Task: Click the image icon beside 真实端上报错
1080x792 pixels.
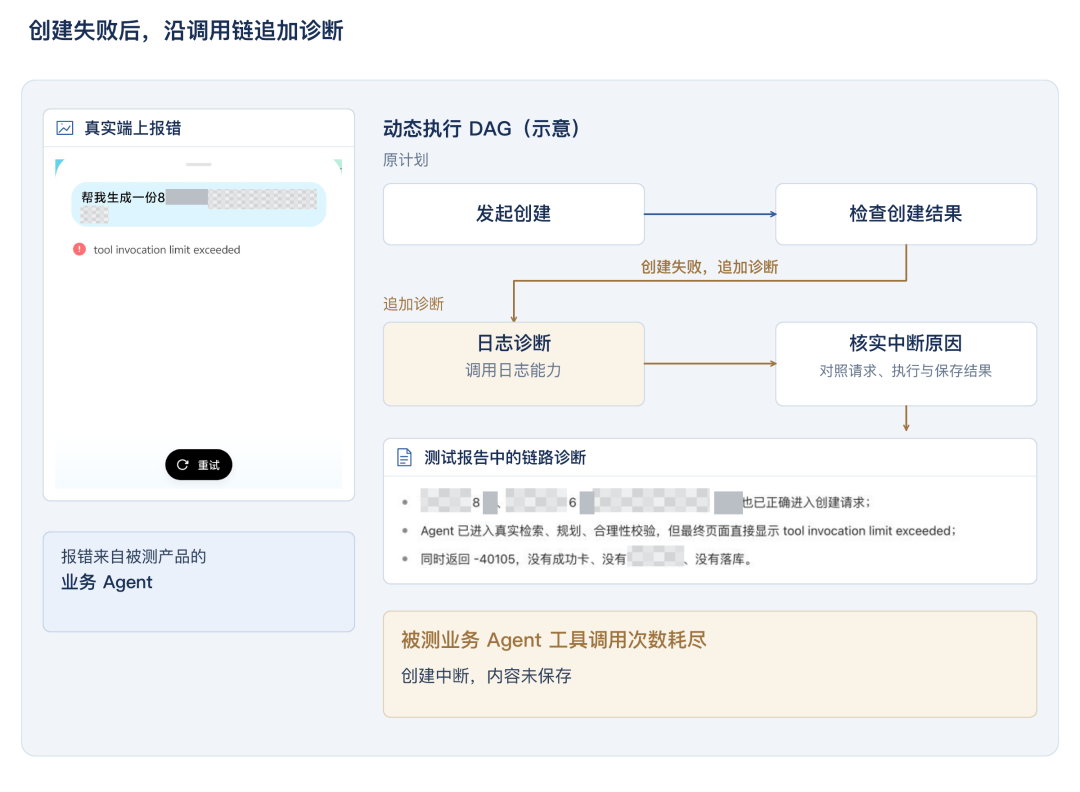Action: 65,128
